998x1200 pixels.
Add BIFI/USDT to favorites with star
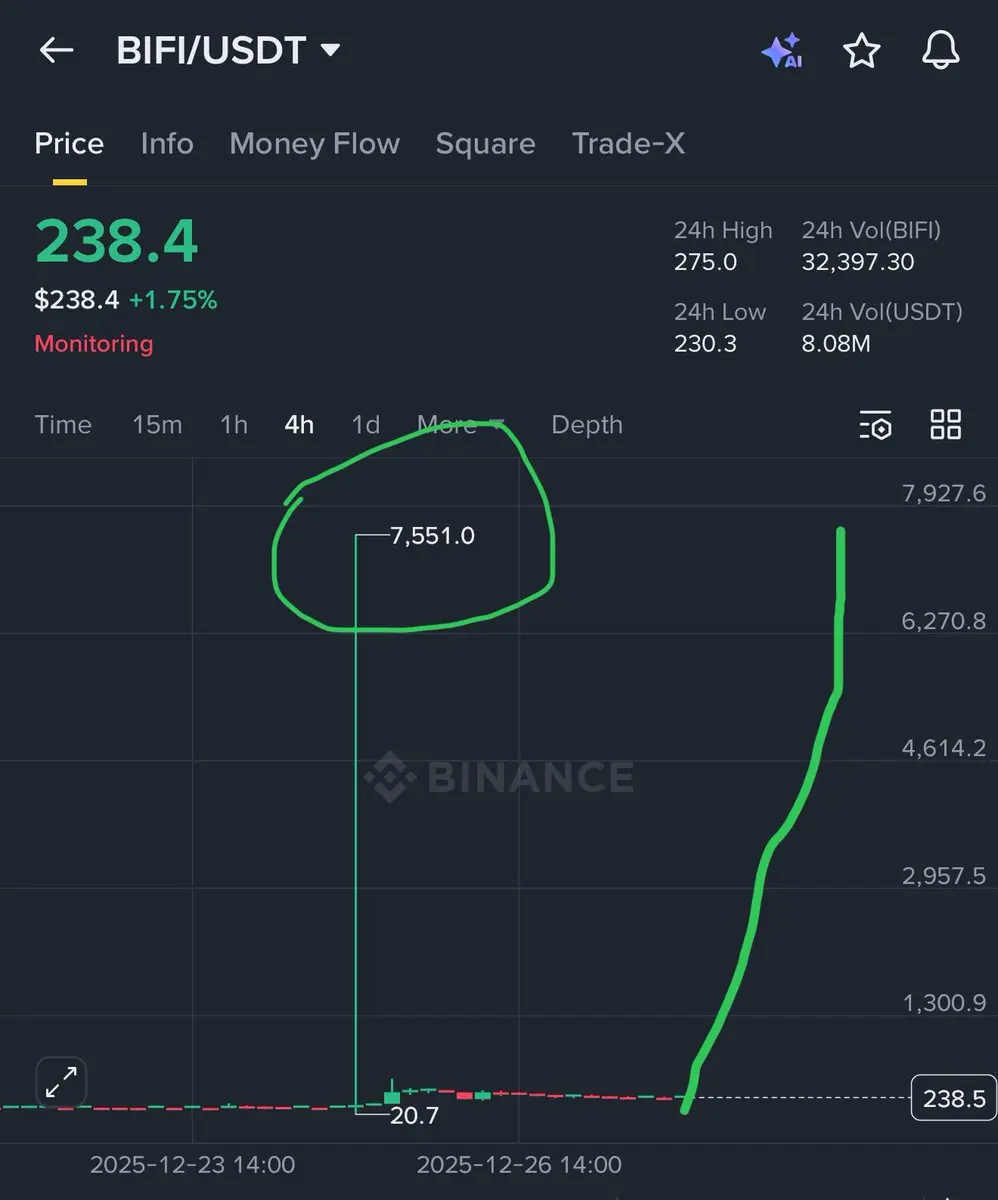tap(861, 50)
